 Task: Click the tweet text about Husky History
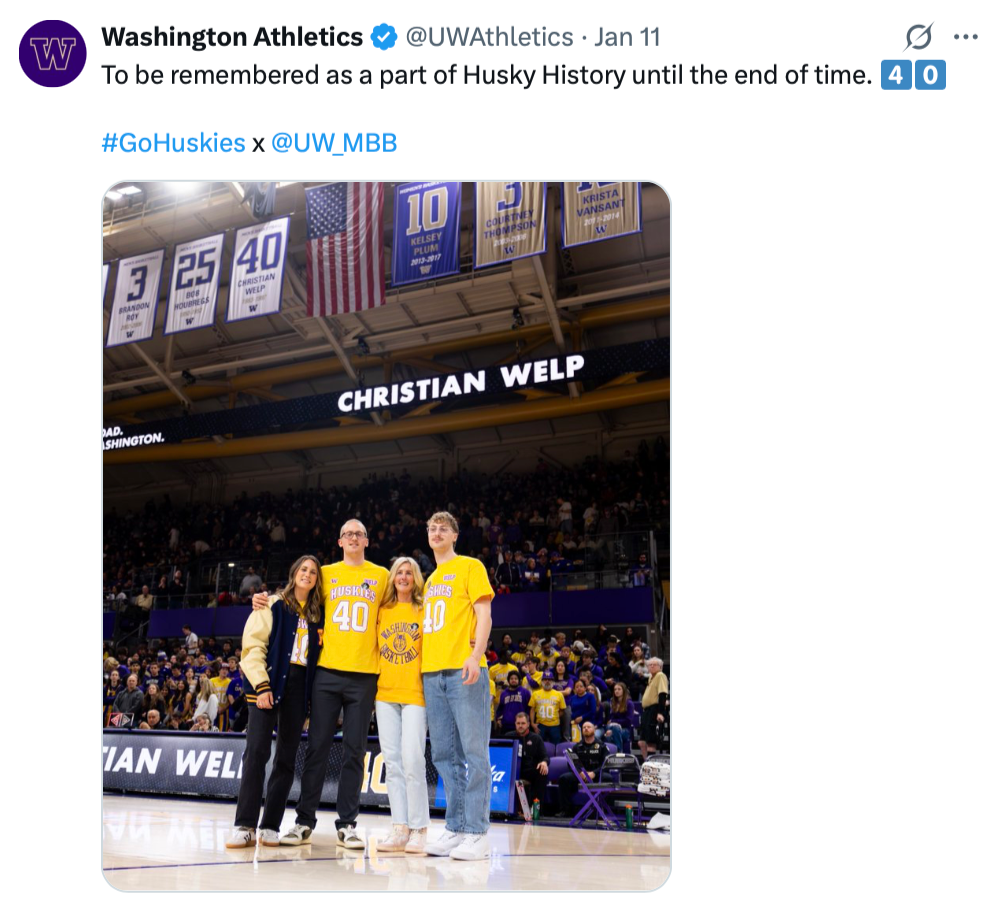tap(487, 76)
